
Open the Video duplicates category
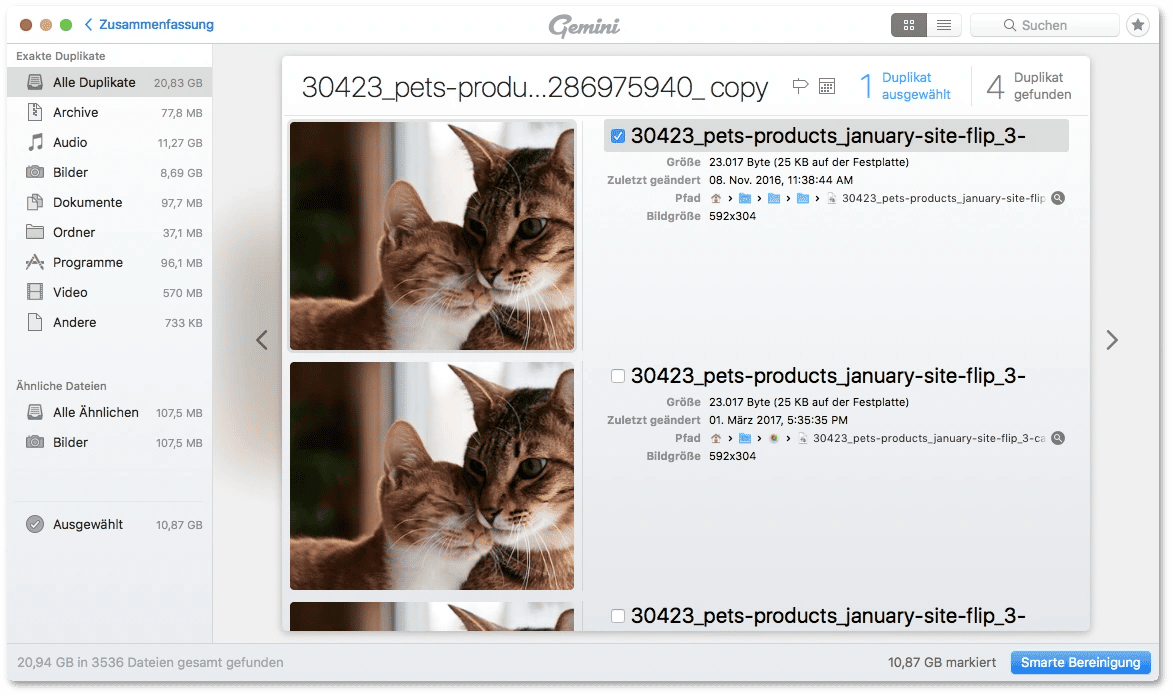click(109, 292)
